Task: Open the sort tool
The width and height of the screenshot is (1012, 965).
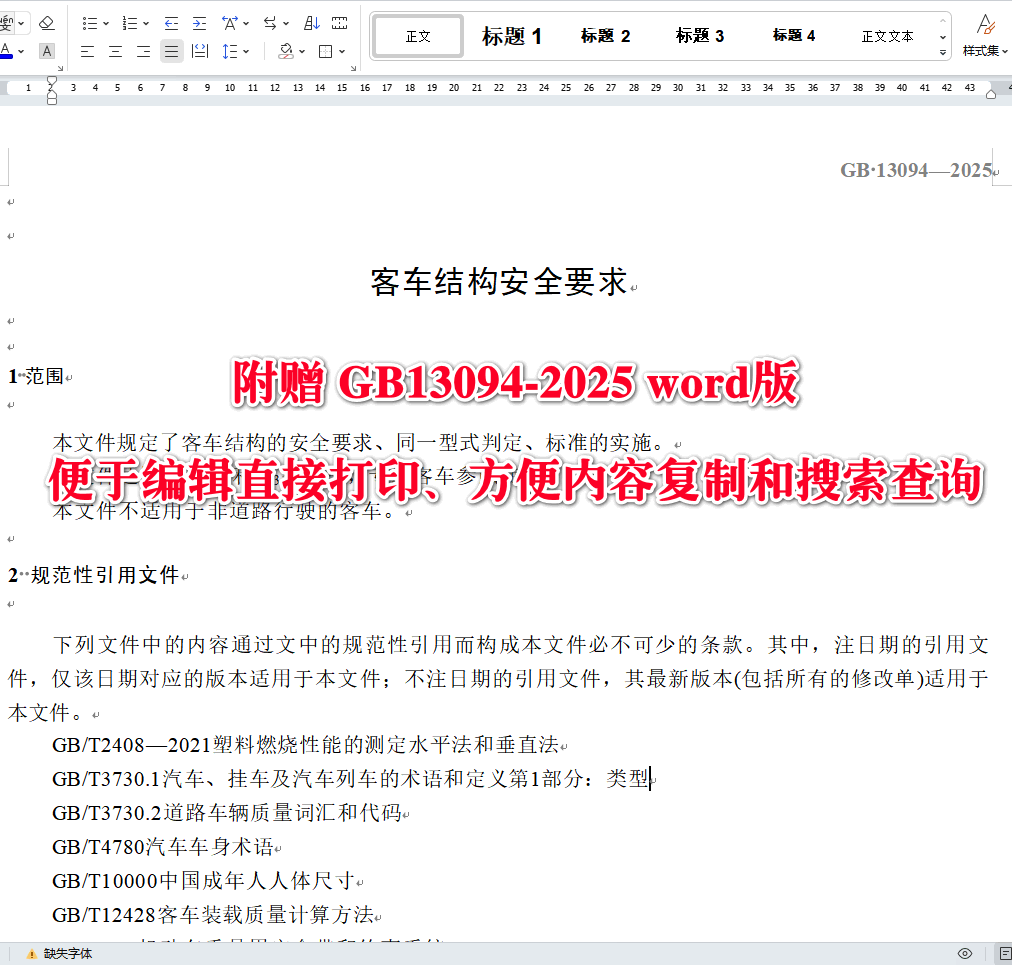Action: (x=312, y=22)
